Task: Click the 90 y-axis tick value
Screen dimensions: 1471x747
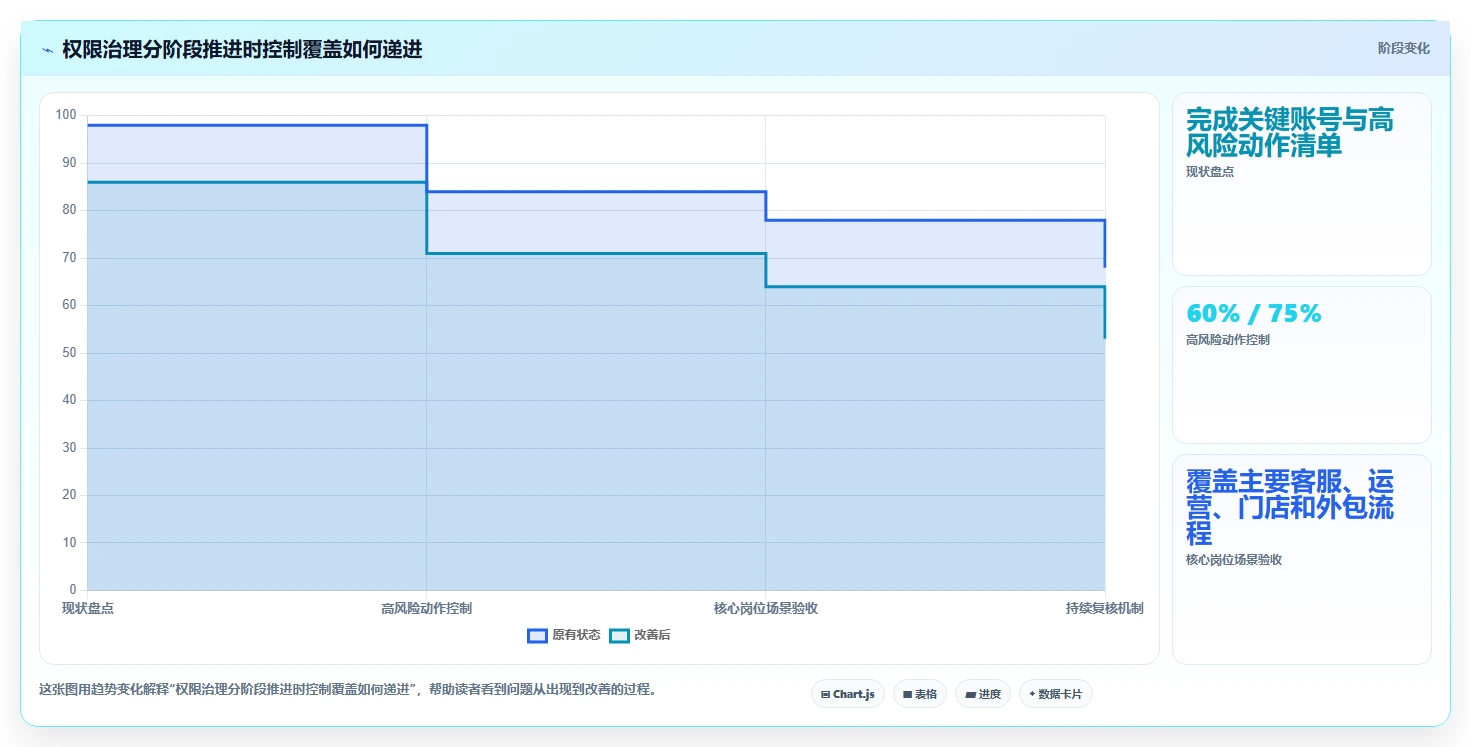Action: 69,163
